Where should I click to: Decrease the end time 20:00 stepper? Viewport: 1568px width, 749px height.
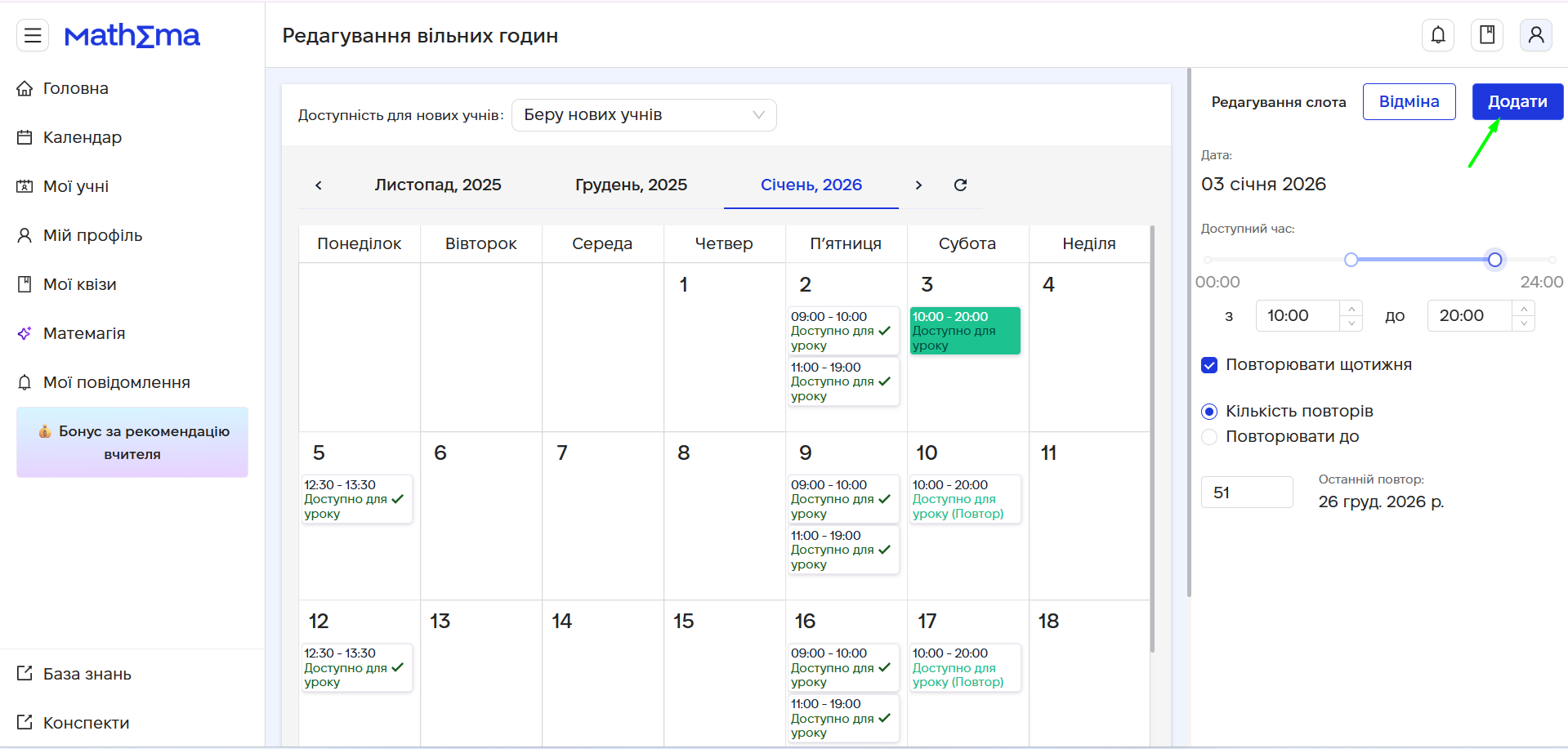point(1523,323)
